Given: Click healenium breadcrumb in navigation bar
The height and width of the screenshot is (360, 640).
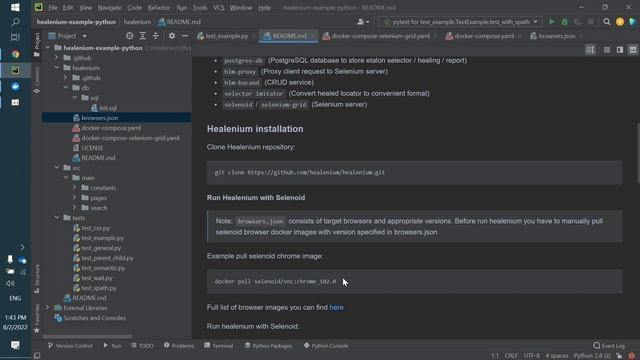Looking at the screenshot, I should [137, 22].
